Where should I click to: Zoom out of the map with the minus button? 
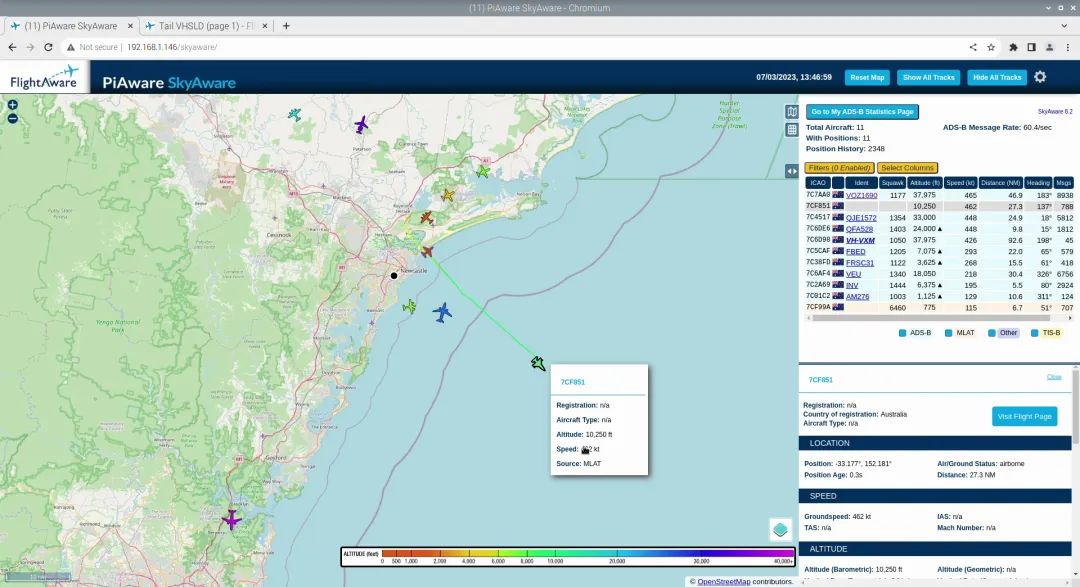[12, 119]
